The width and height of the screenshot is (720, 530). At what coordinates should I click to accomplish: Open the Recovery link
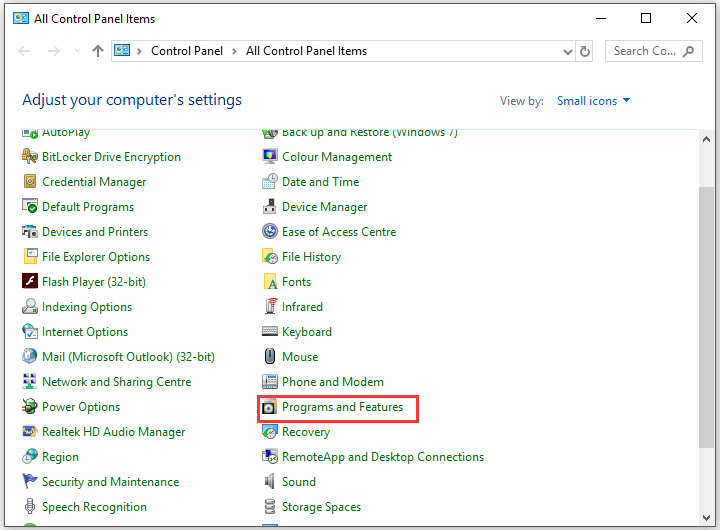[x=306, y=432]
